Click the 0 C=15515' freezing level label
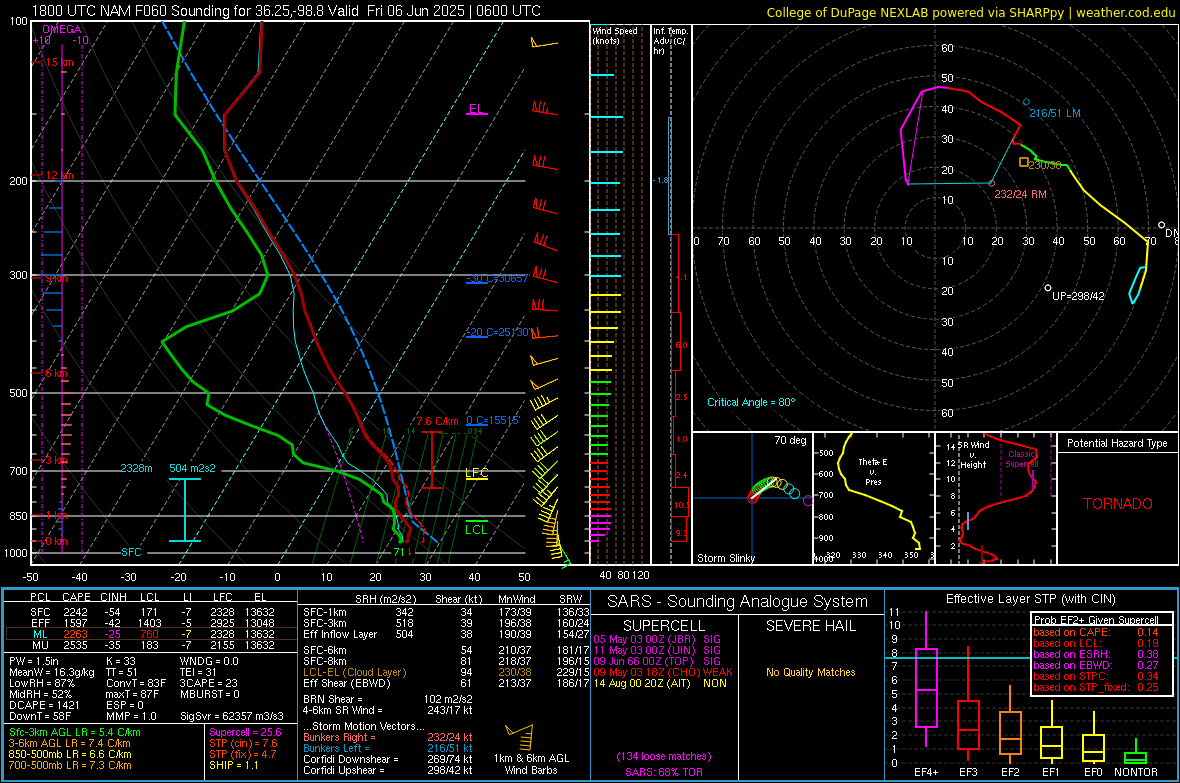This screenshot has height=783, width=1180. [493, 420]
